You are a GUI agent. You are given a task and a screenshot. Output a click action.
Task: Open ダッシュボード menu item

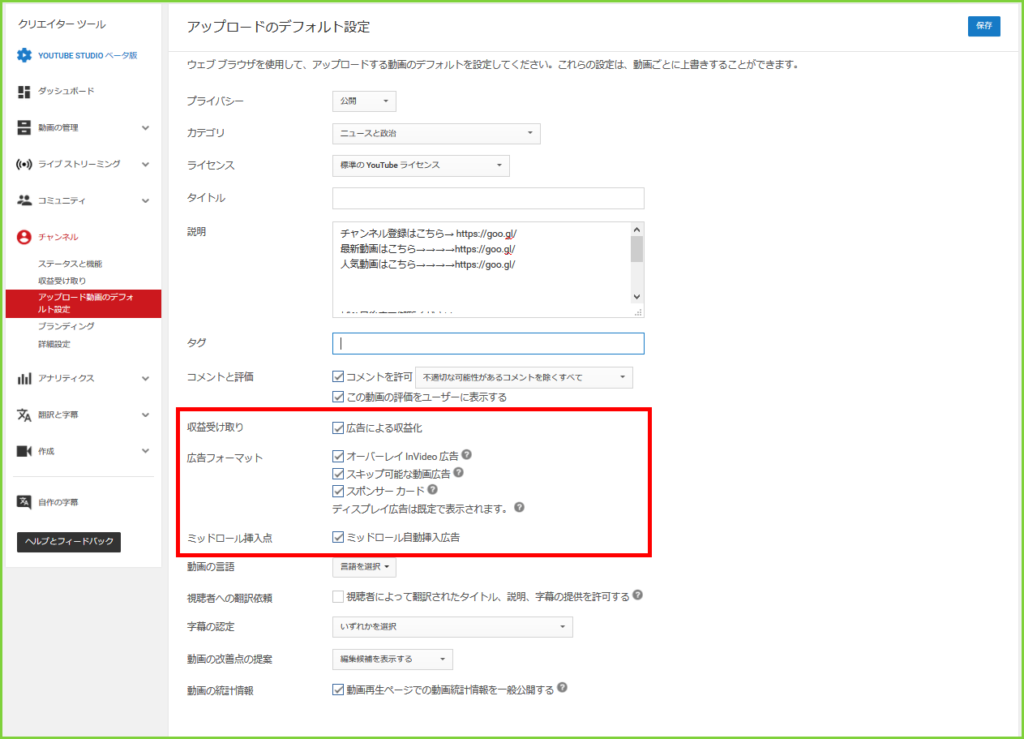click(66, 91)
